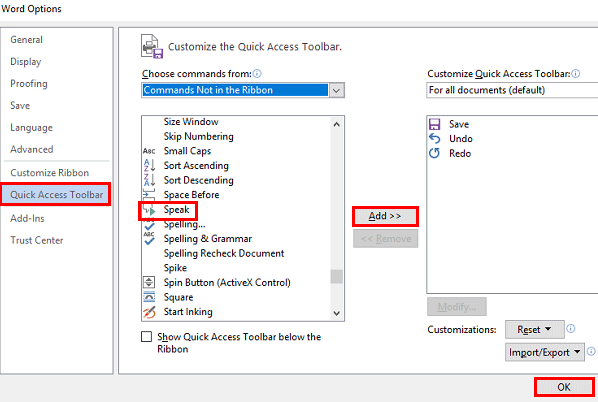Click the Square wrap icon
Screen dimensions: 598x402
149,297
